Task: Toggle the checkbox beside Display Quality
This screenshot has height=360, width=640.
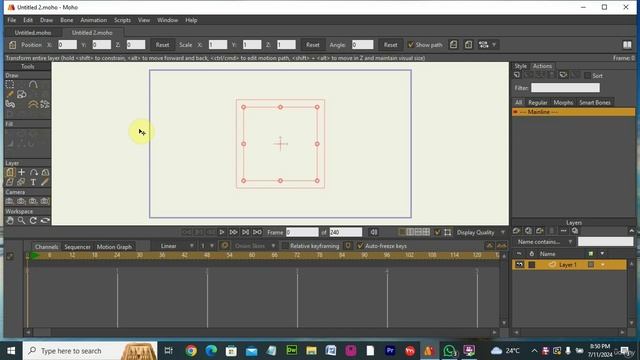Action: pyautogui.click(x=437, y=232)
